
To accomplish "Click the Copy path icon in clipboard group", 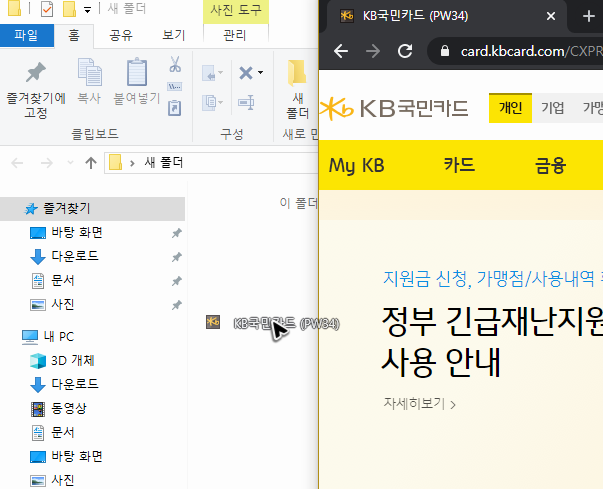I will (x=175, y=86).
